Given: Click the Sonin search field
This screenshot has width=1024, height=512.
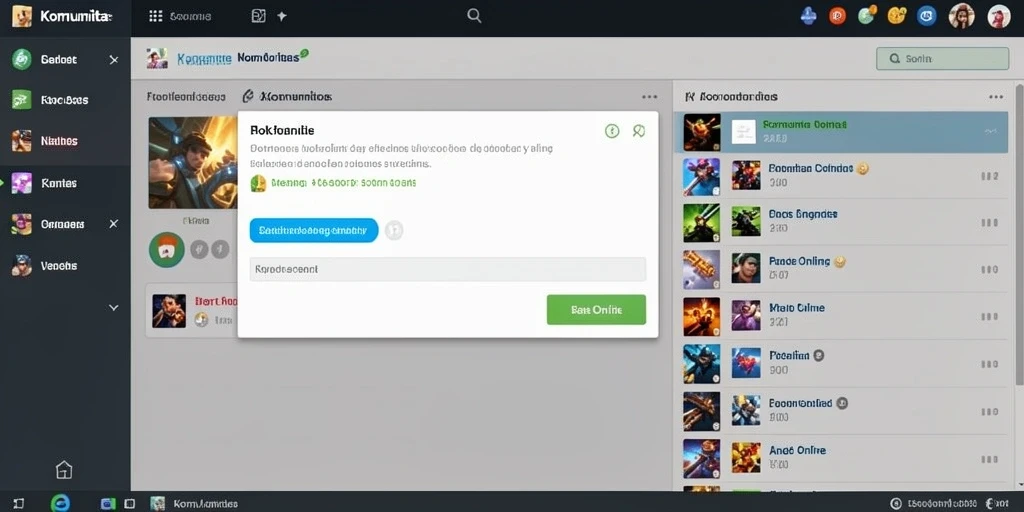Looking at the screenshot, I should 942,59.
